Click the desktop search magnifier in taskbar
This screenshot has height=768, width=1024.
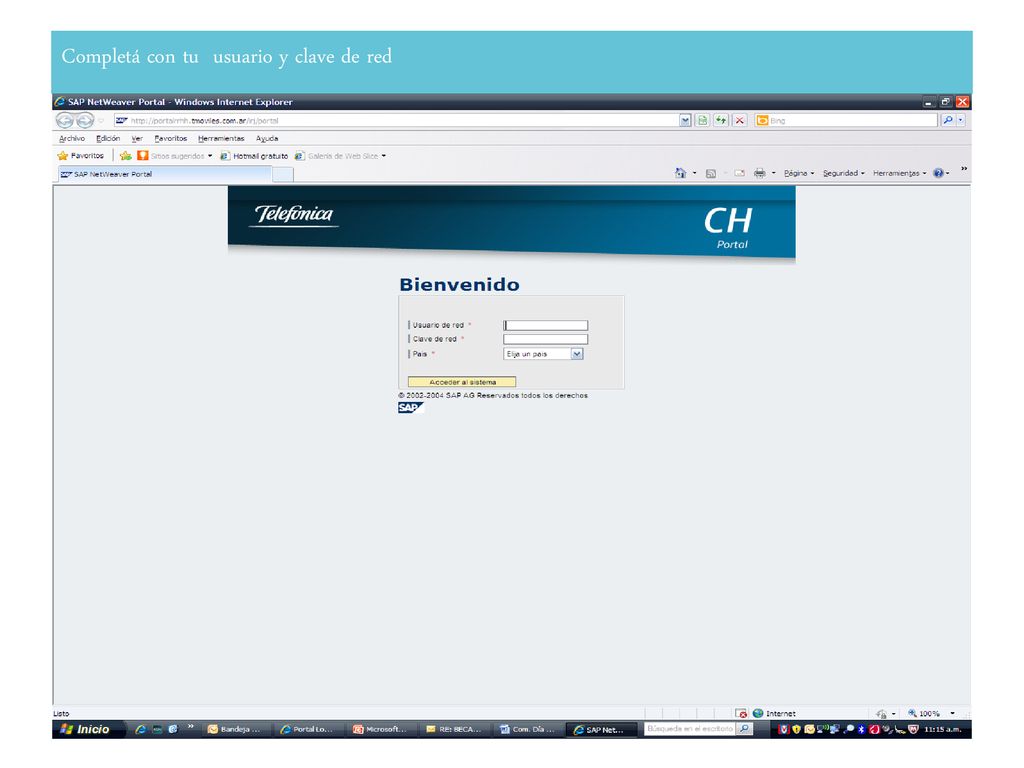click(x=744, y=729)
